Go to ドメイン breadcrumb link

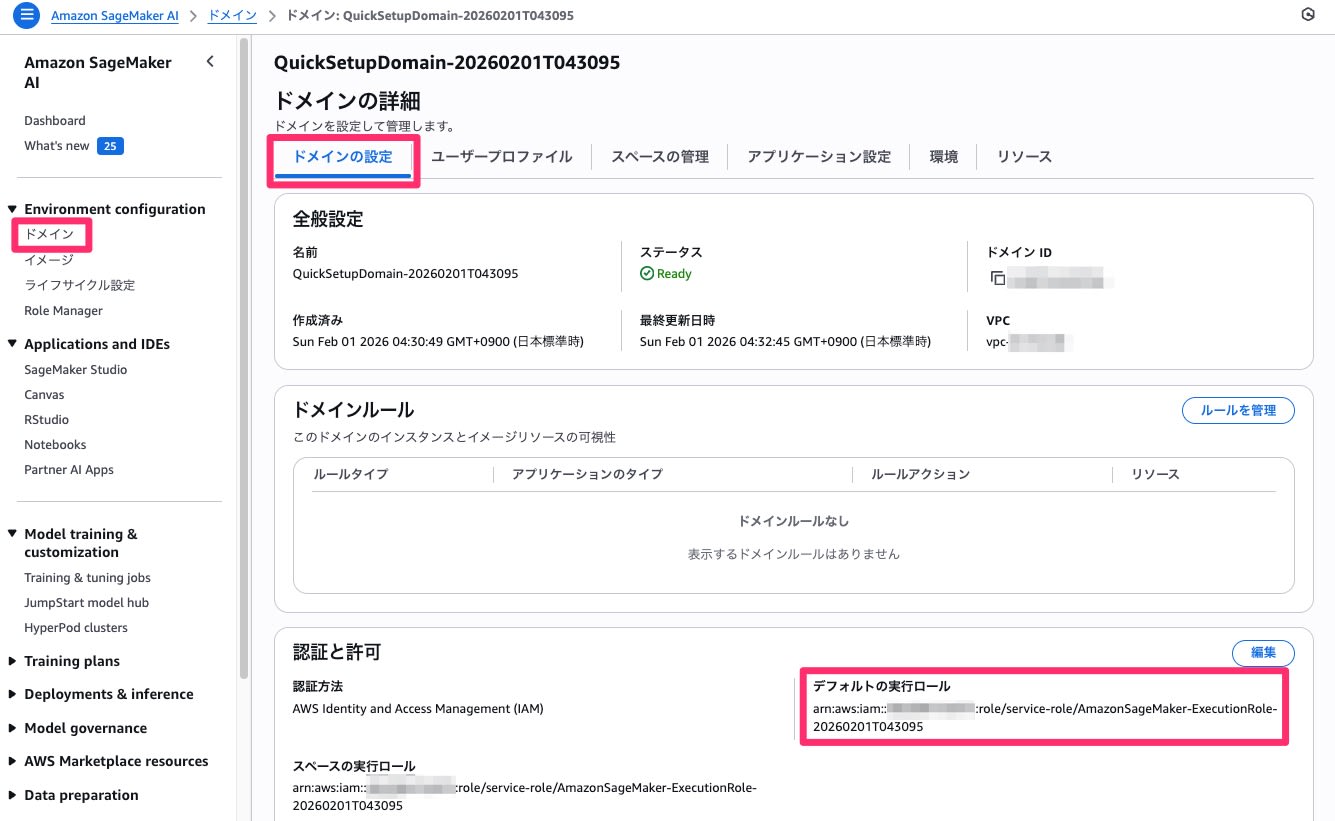point(232,16)
